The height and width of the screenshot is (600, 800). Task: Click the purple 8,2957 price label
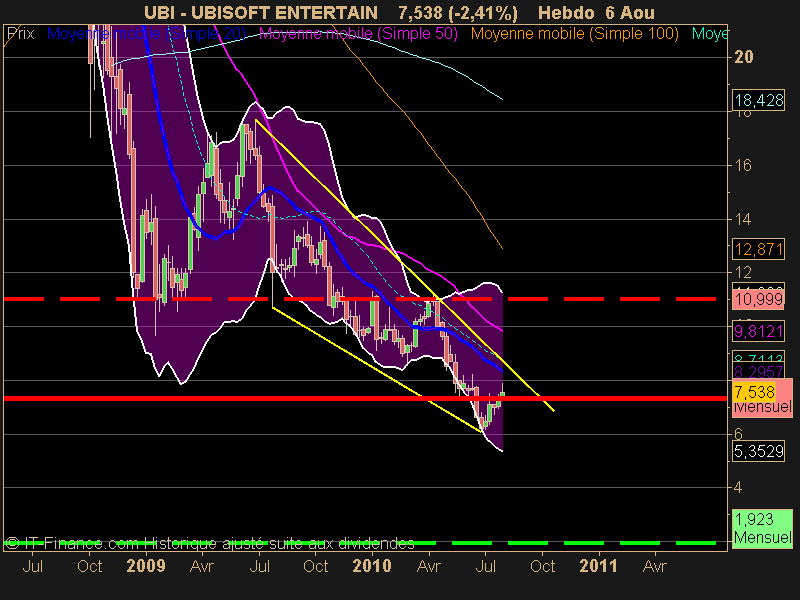point(759,371)
